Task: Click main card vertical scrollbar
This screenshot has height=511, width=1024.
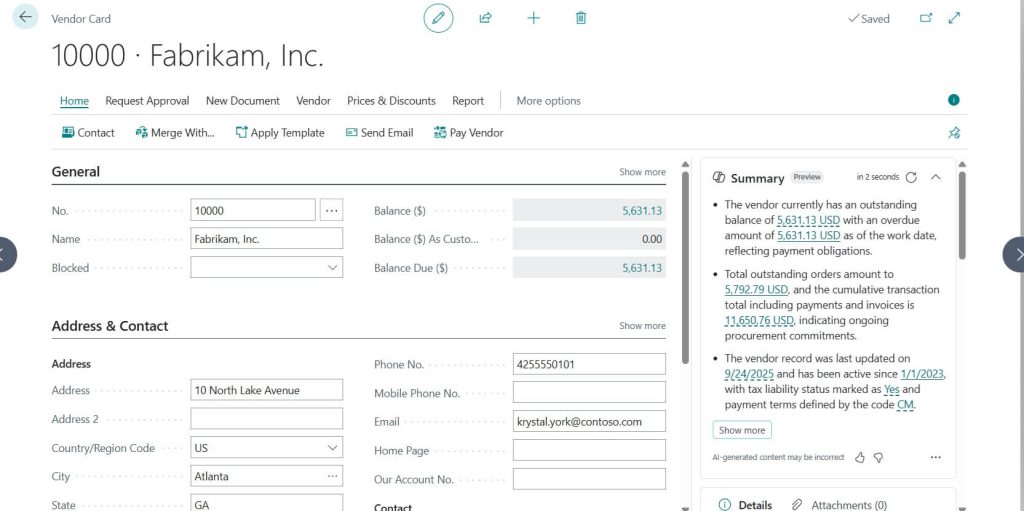Action: (685, 268)
